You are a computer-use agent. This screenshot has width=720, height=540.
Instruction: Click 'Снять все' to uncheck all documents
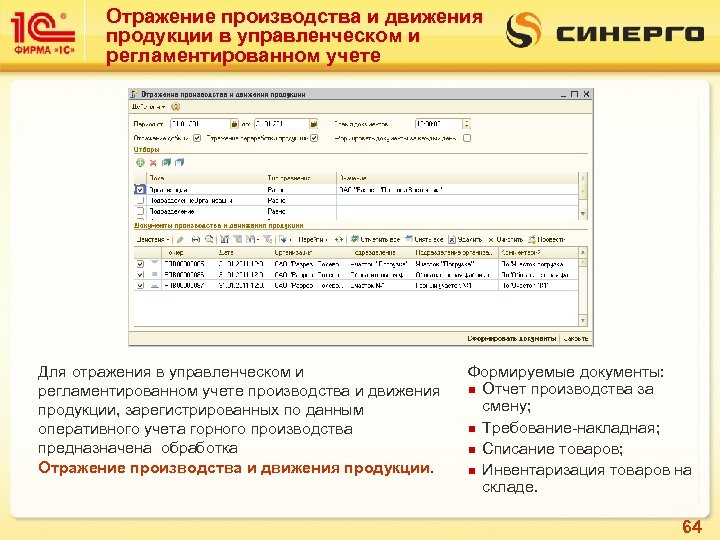(x=424, y=239)
